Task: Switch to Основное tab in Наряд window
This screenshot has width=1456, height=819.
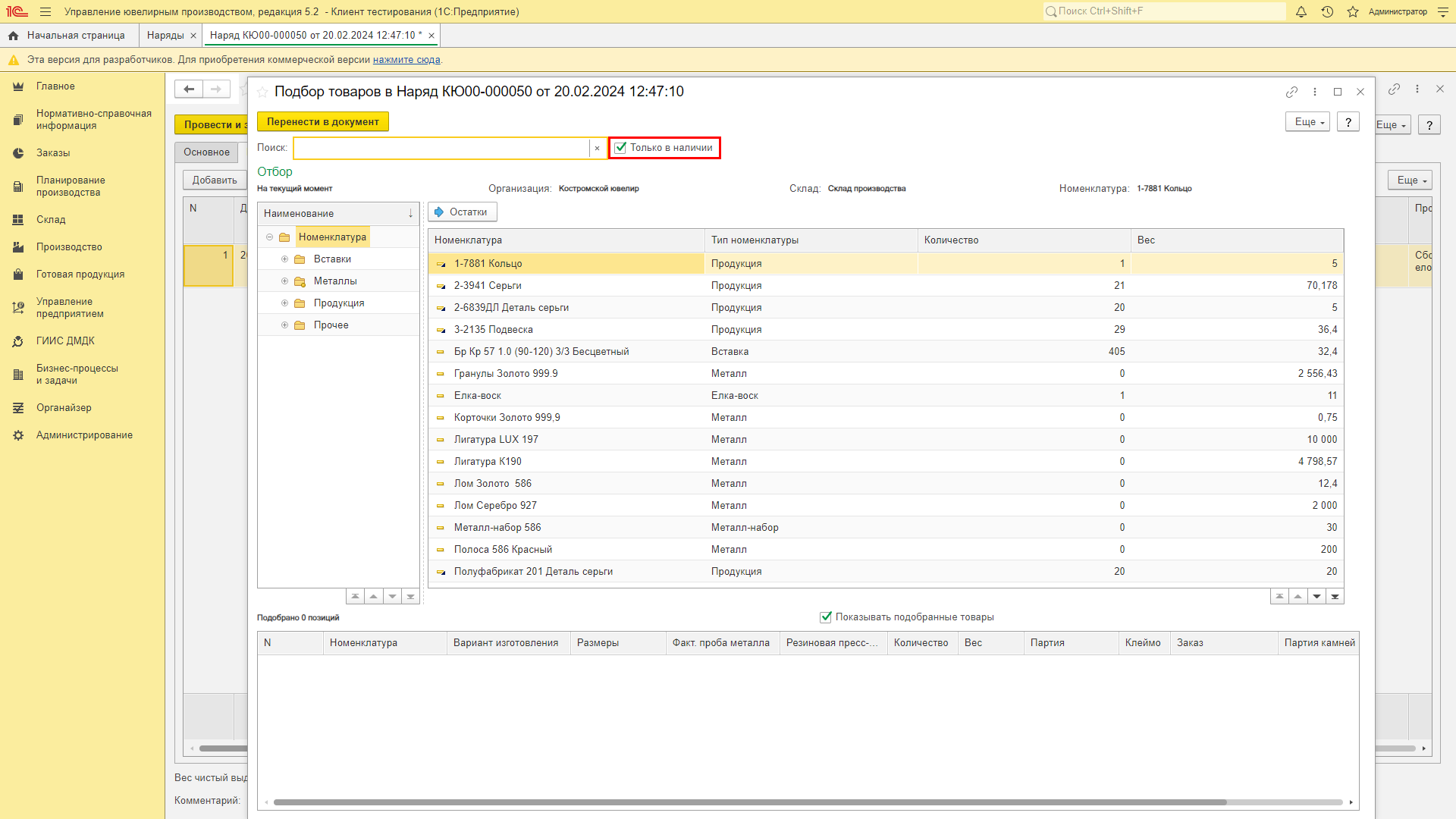Action: point(206,152)
